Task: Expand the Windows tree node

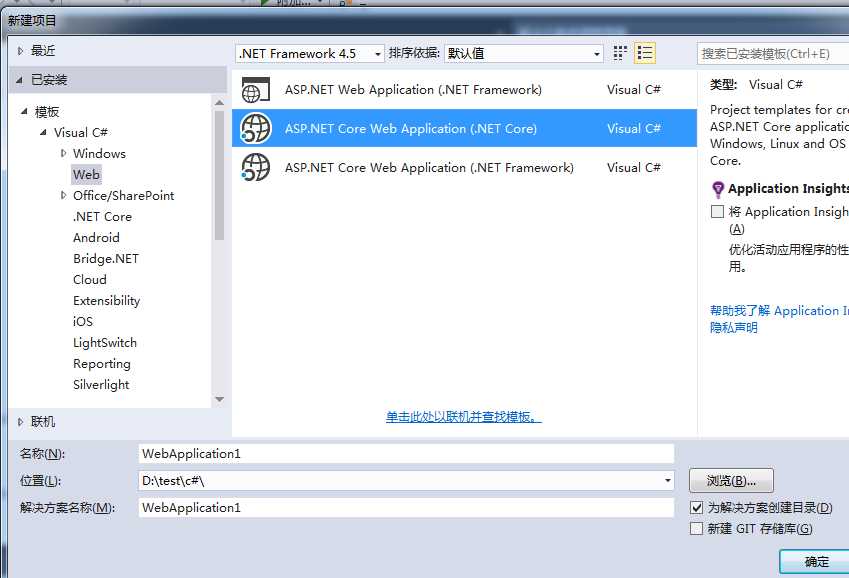Action: [63, 153]
